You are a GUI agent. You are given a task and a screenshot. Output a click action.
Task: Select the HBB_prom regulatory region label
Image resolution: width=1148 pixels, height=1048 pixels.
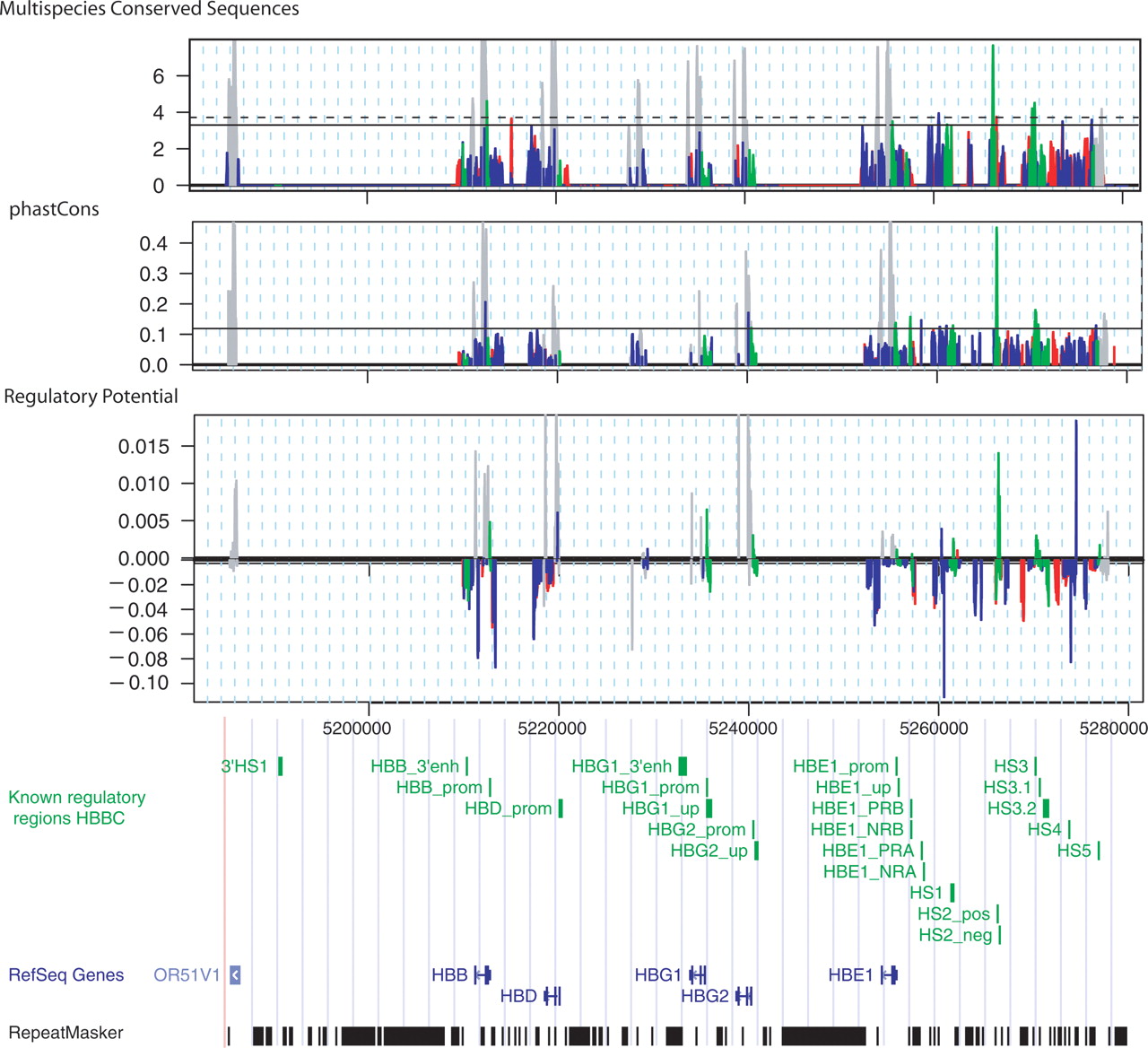click(x=439, y=788)
